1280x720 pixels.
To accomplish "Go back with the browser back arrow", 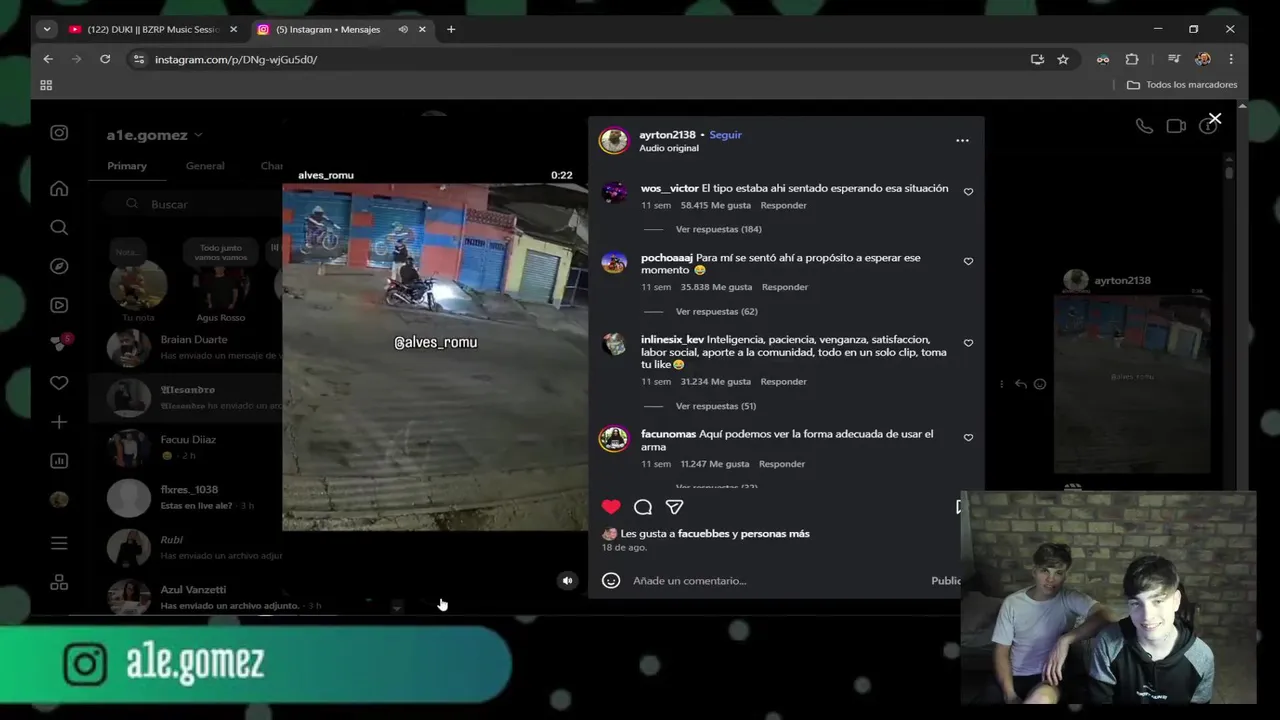I will 48,59.
